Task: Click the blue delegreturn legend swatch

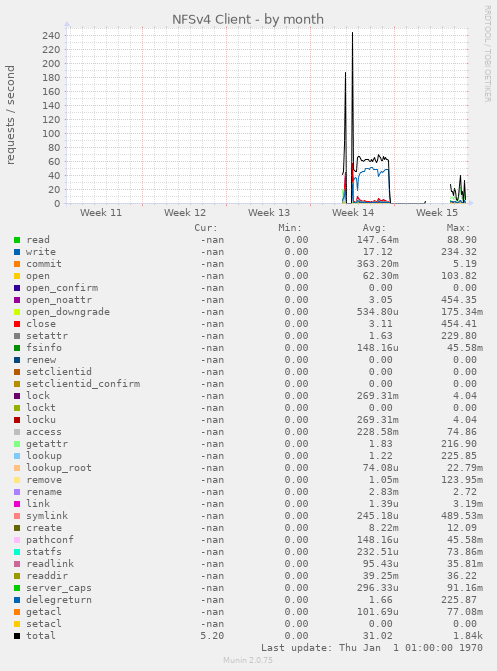Action: coord(17,600)
